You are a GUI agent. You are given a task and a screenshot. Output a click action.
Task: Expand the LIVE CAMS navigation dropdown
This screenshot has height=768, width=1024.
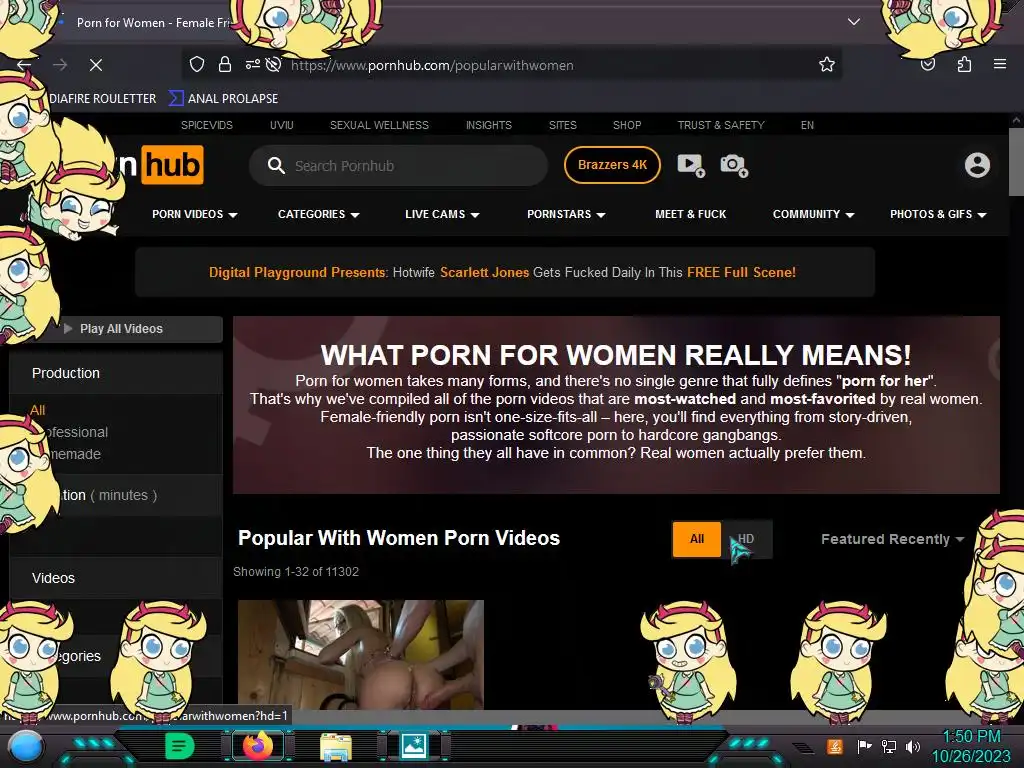click(442, 214)
